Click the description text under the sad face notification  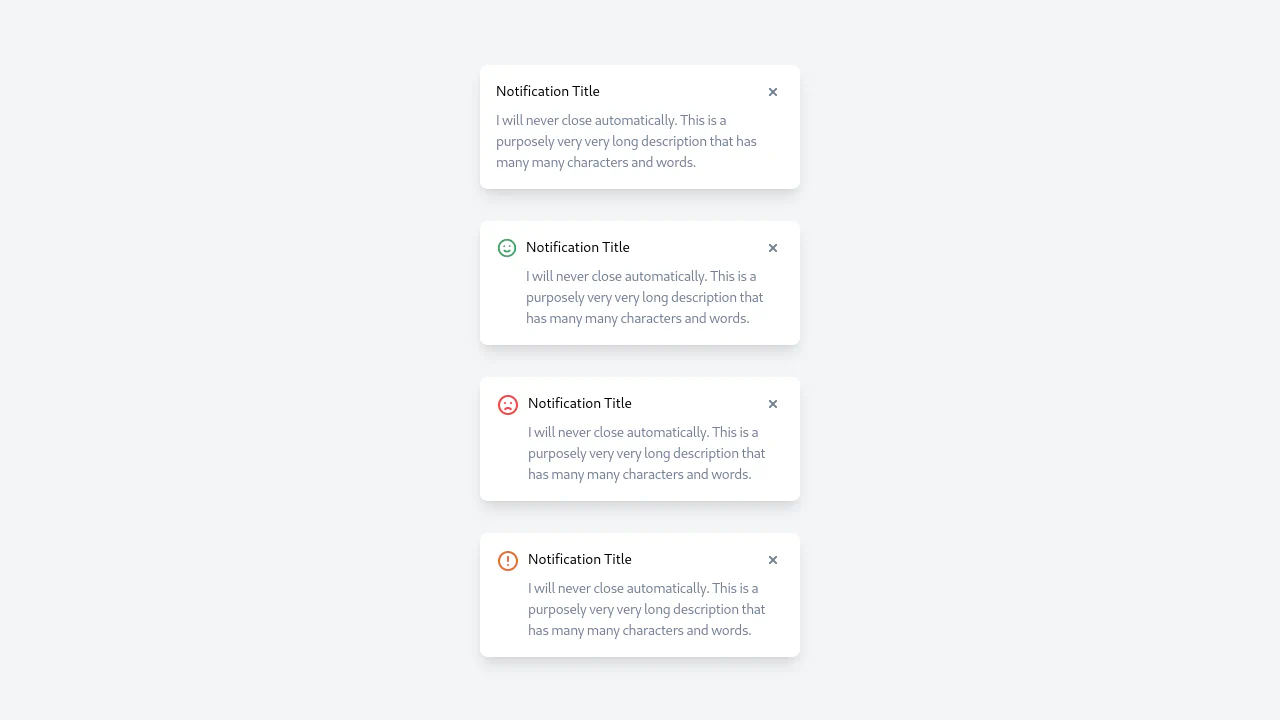[x=647, y=453]
